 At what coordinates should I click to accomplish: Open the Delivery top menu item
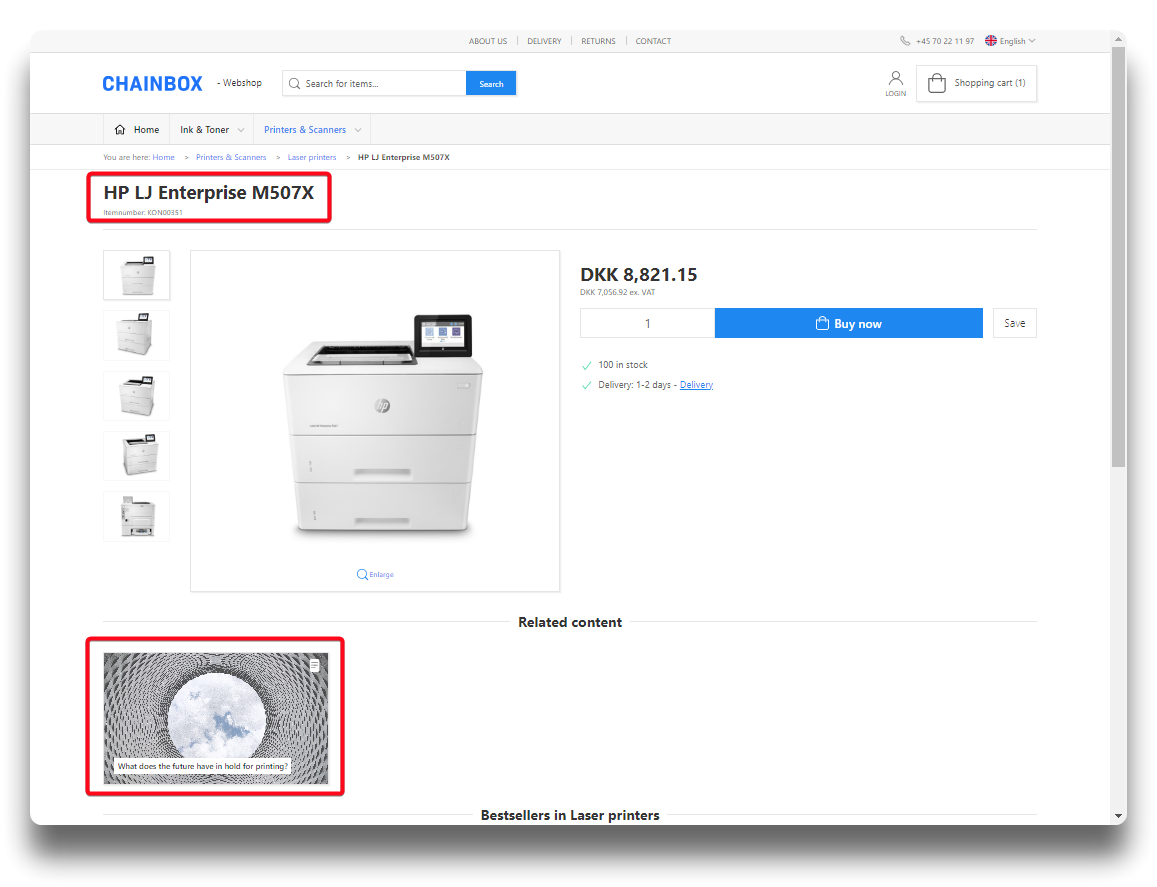pyautogui.click(x=544, y=41)
